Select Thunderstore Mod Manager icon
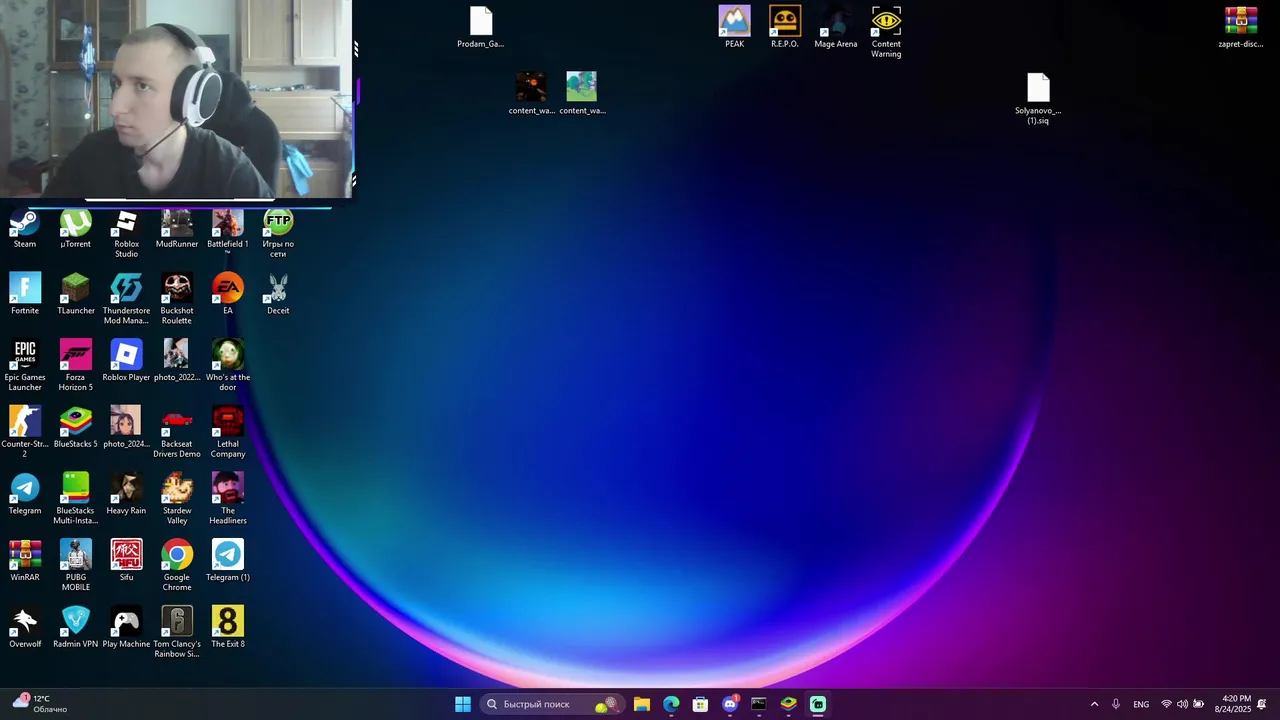This screenshot has height=720, width=1280. (x=126, y=299)
